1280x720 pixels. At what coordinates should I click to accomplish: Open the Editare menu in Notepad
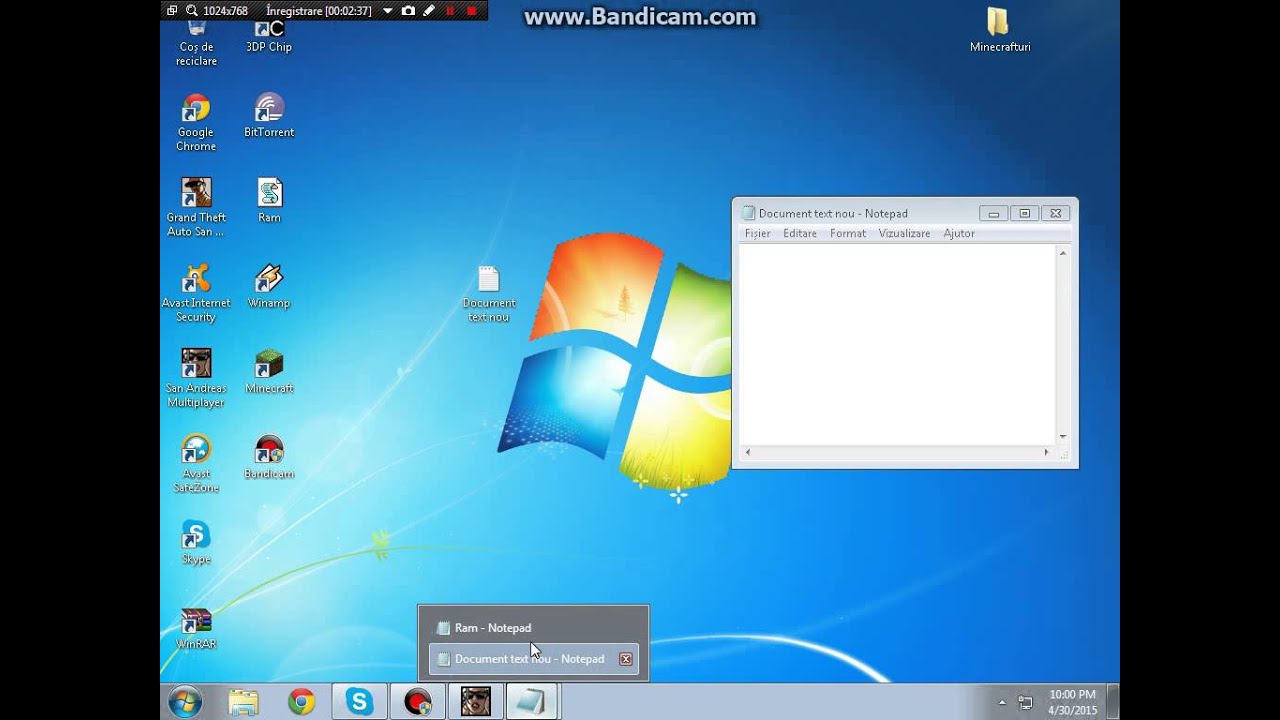pyautogui.click(x=800, y=233)
